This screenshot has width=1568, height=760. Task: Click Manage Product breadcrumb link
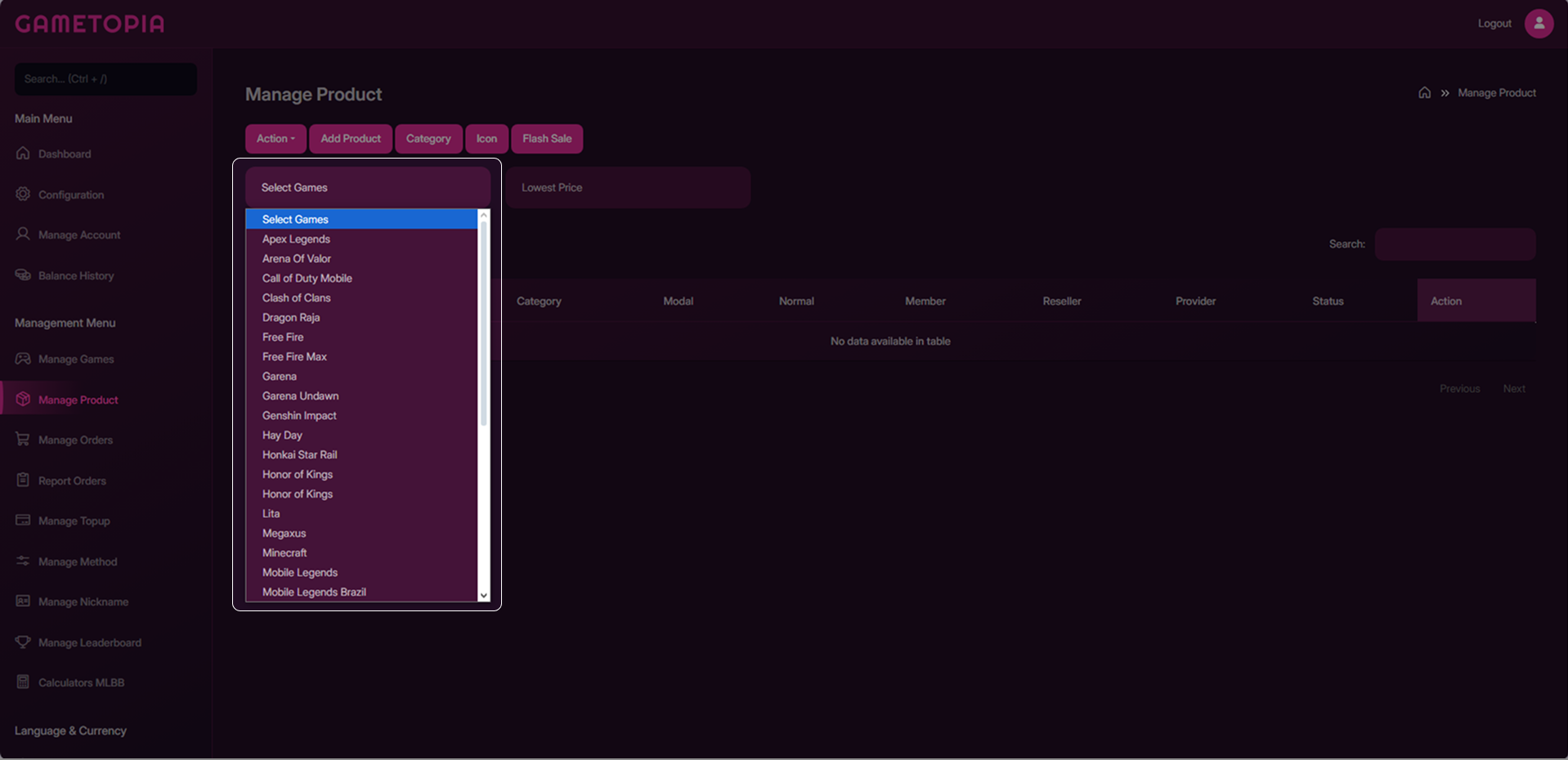(x=1497, y=92)
